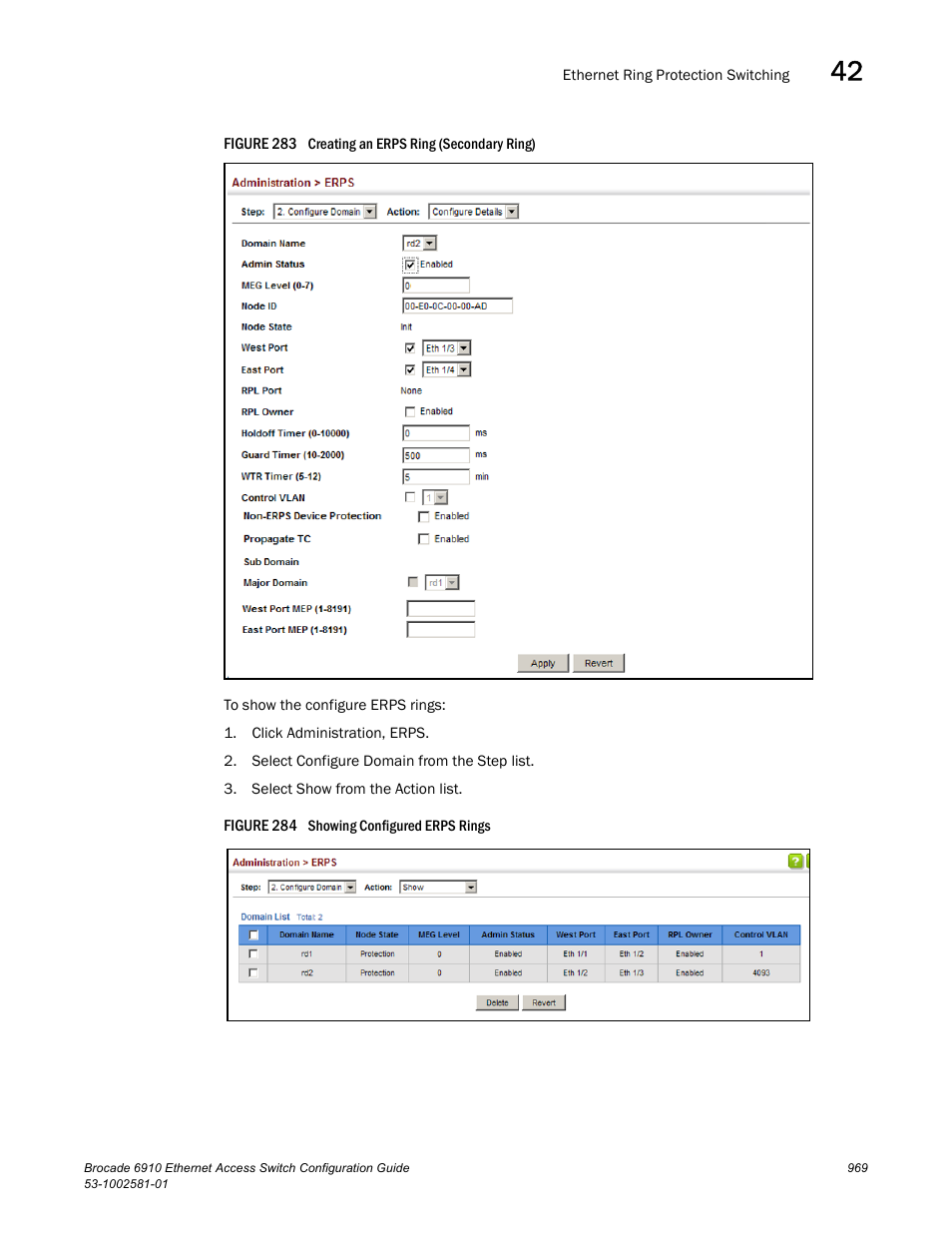Click the Apply button
Screen dimensions: 952x1233
(x=543, y=663)
